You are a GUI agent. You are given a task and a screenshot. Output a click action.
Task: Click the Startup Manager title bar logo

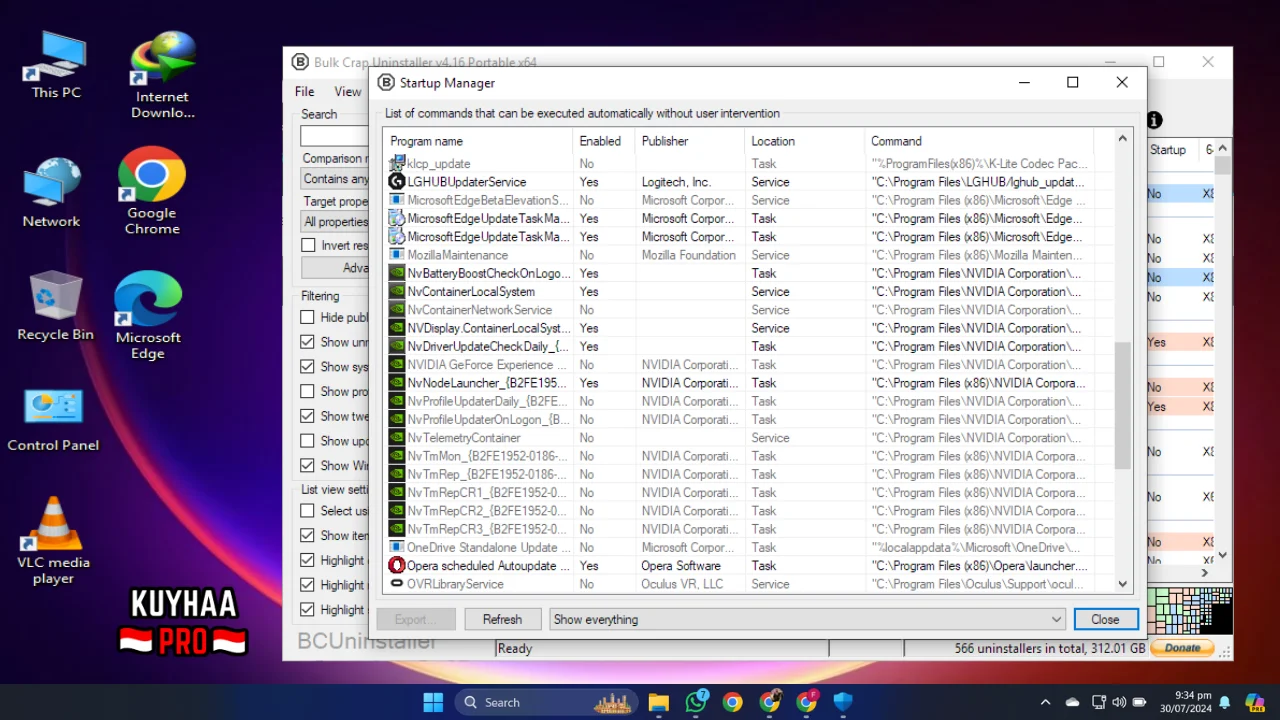387,83
